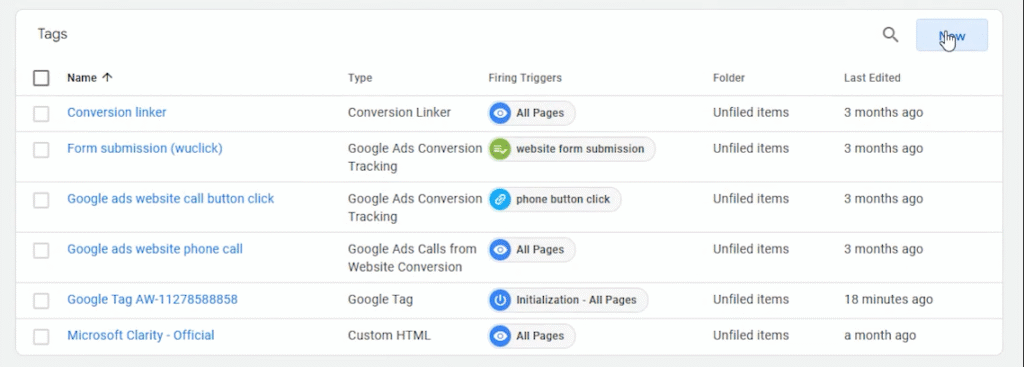The width and height of the screenshot is (1024, 367).
Task: Click the Firing Triggers column header
Action: 525,78
